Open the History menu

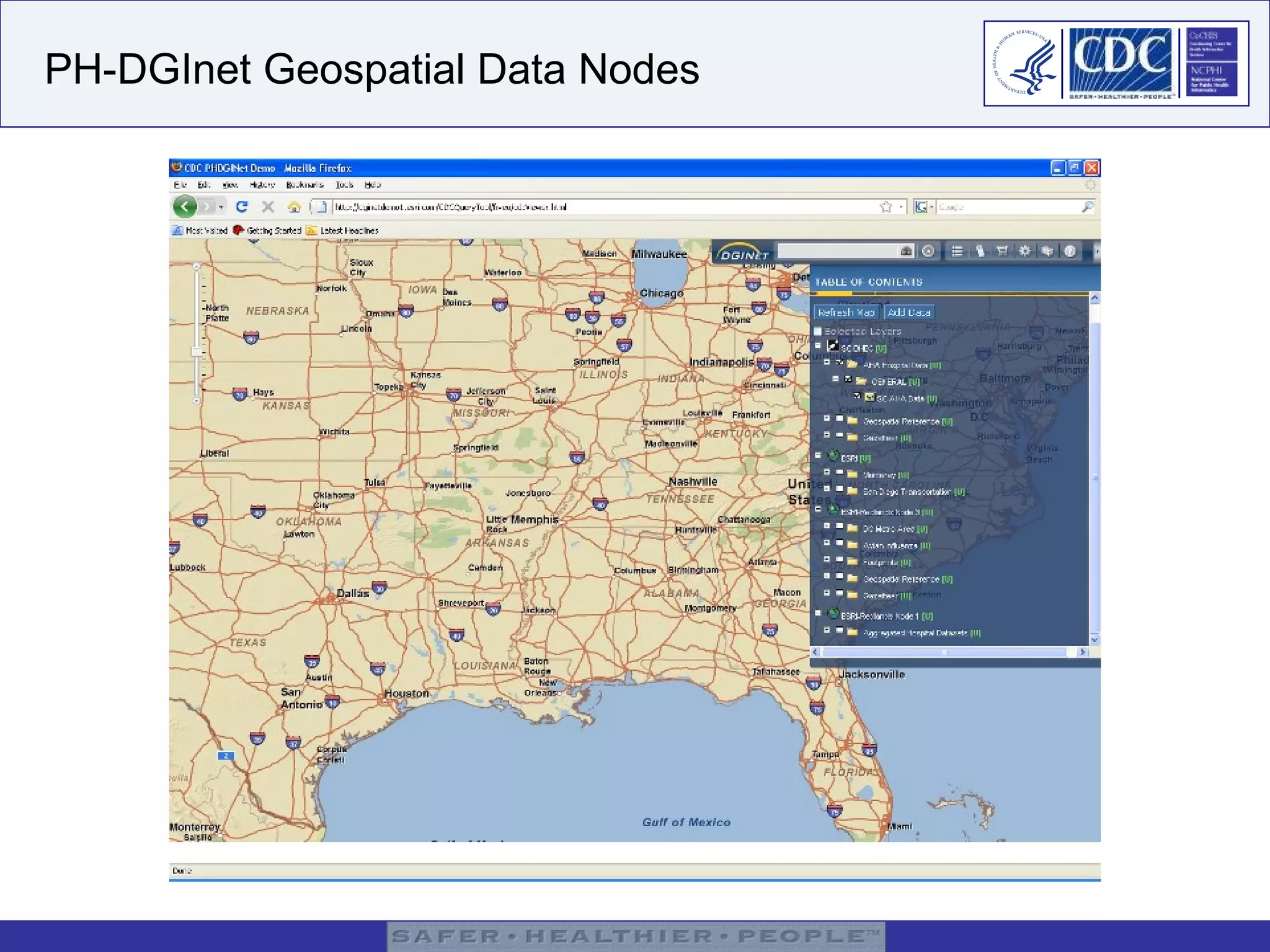pos(262,185)
